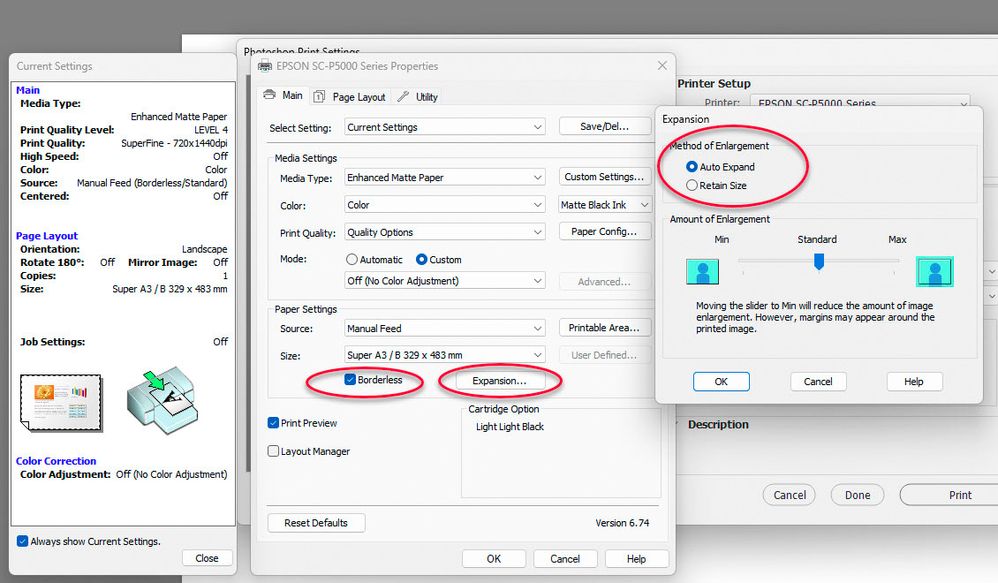Cancel the Expansion dialog
Viewport: 998px width, 583px height.
(818, 381)
